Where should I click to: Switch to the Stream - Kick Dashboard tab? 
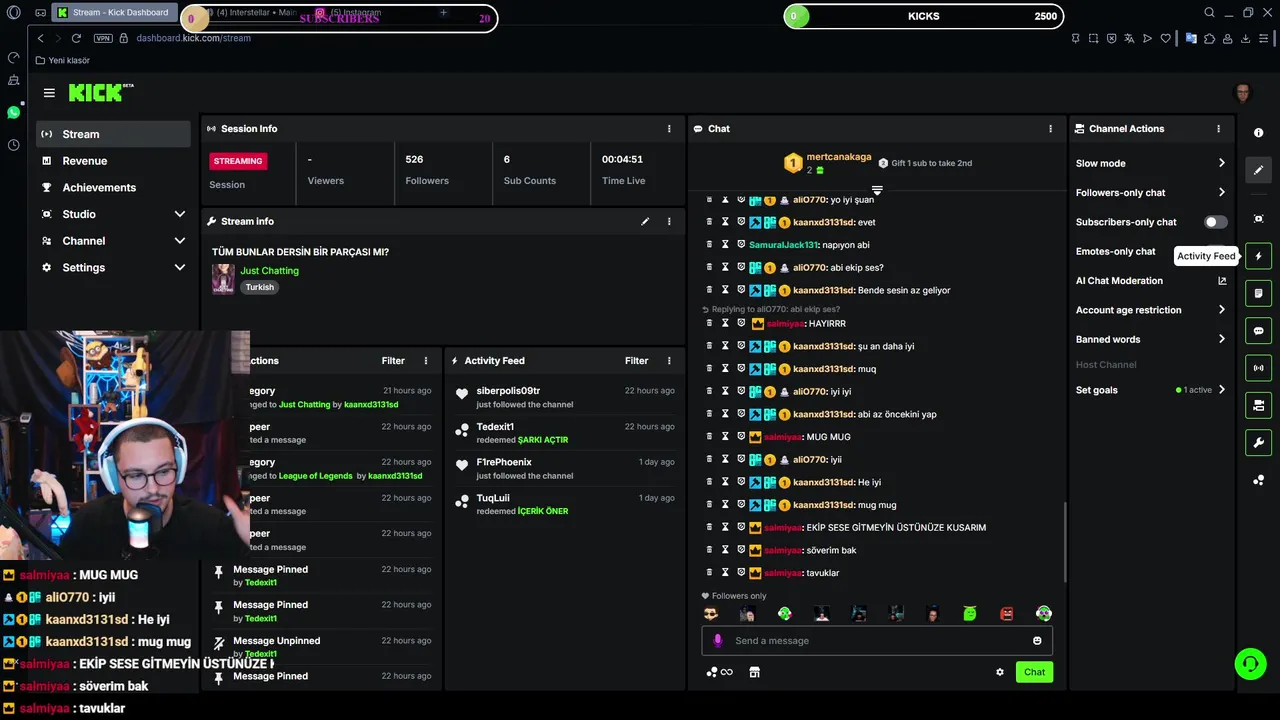pos(114,13)
